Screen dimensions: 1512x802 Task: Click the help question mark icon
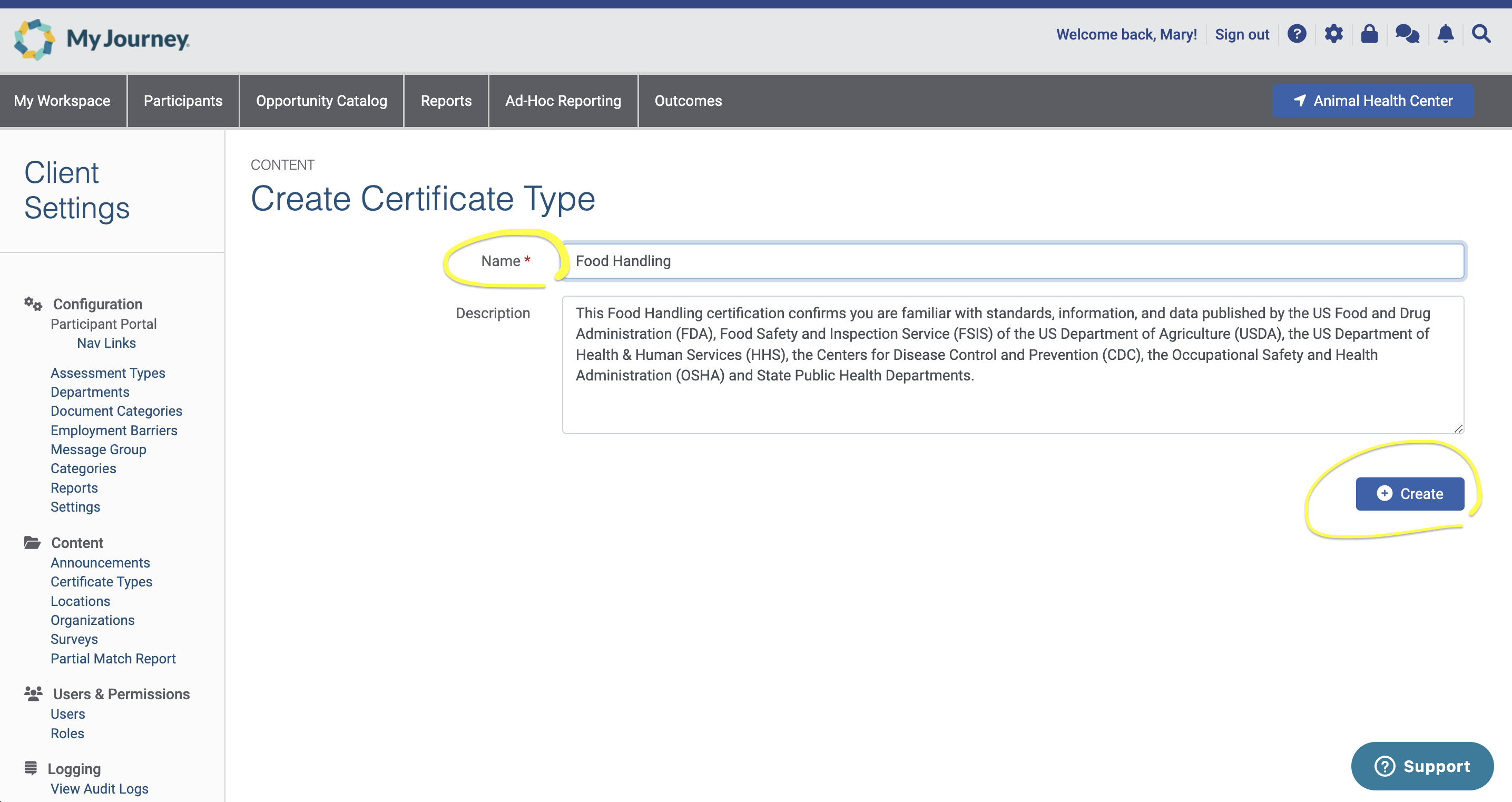coord(1297,34)
